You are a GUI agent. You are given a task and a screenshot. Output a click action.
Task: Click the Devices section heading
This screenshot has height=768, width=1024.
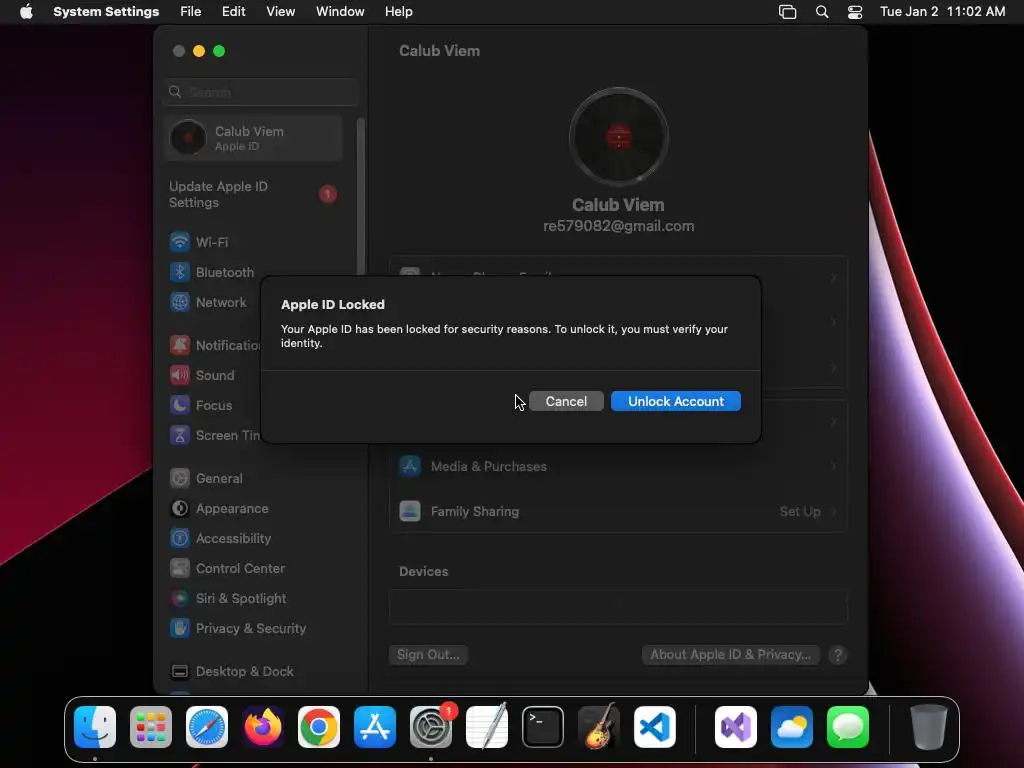[423, 571]
